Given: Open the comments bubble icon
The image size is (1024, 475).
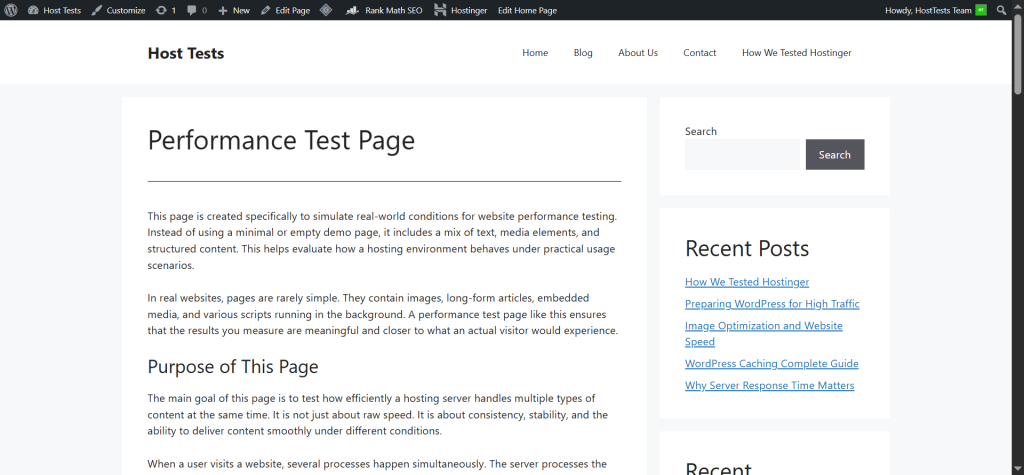Looking at the screenshot, I should click(192, 10).
